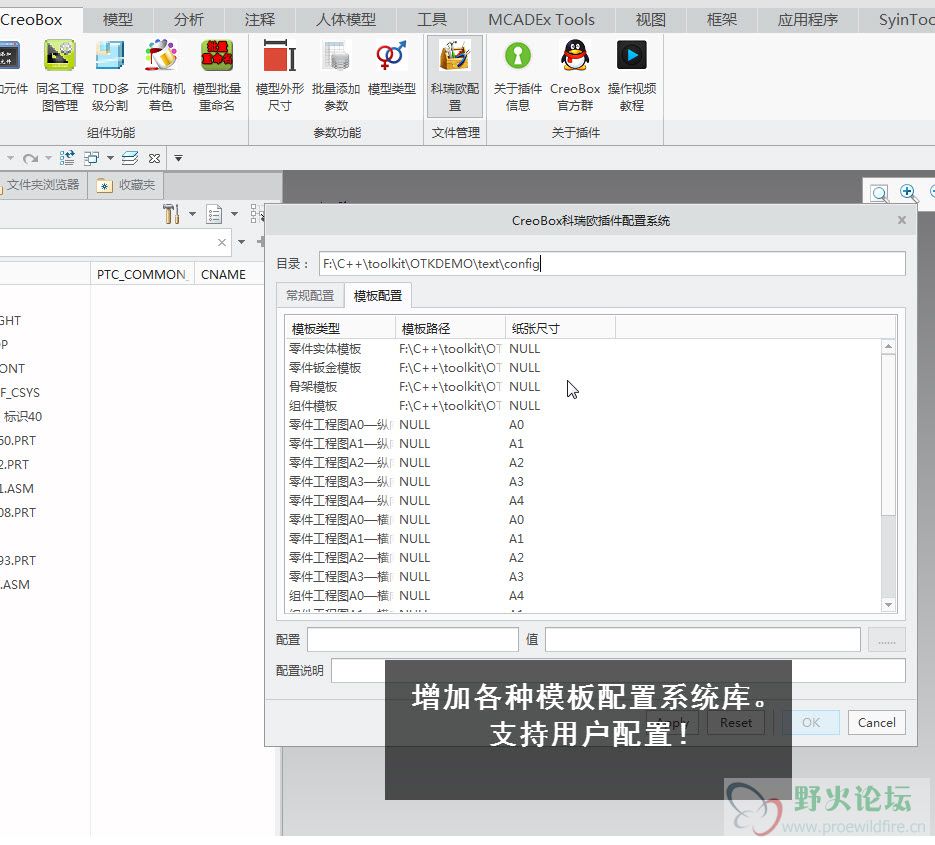Click the stacked layers icon in quick toolbar
The image size is (935, 845).
129,158
